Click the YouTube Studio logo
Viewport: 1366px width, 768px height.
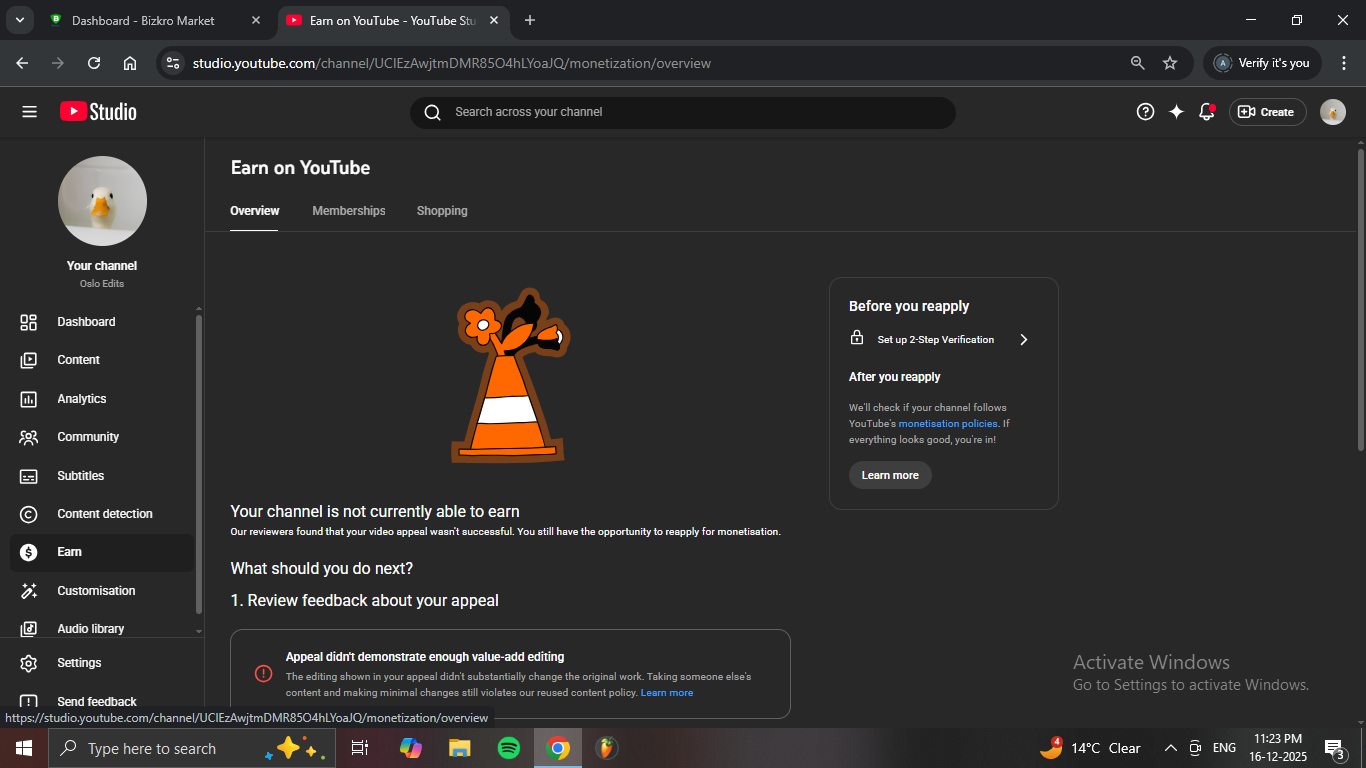pyautogui.click(x=98, y=112)
